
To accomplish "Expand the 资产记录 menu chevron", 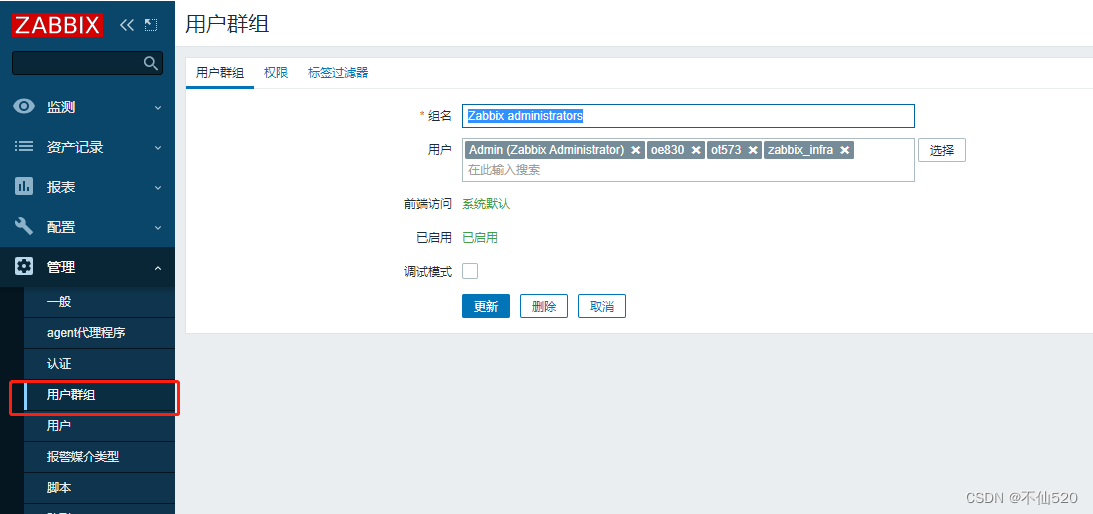I will click(x=158, y=147).
